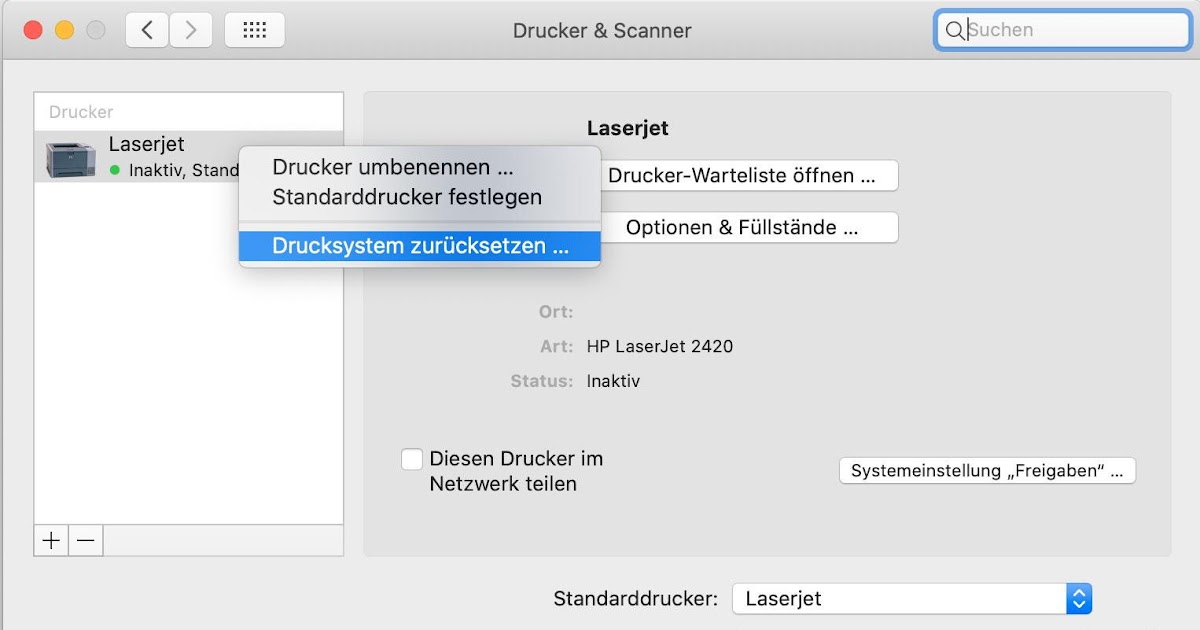Click the plus icon to add printer
This screenshot has width=1200, height=630.
[x=51, y=541]
